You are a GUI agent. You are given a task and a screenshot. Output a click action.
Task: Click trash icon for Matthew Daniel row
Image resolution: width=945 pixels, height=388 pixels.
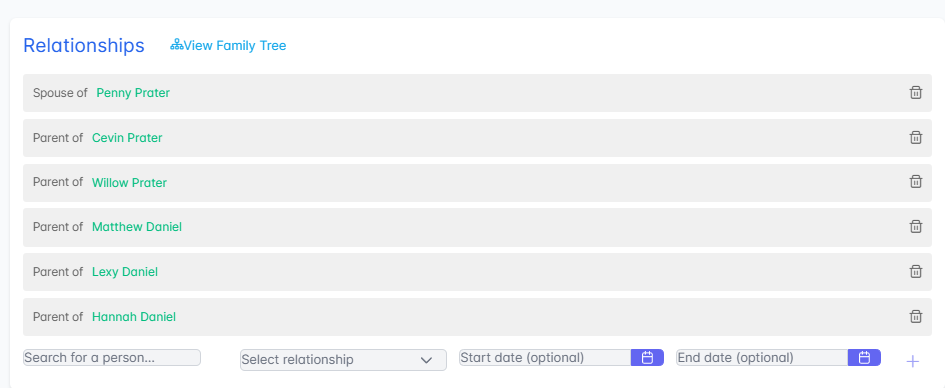click(915, 227)
